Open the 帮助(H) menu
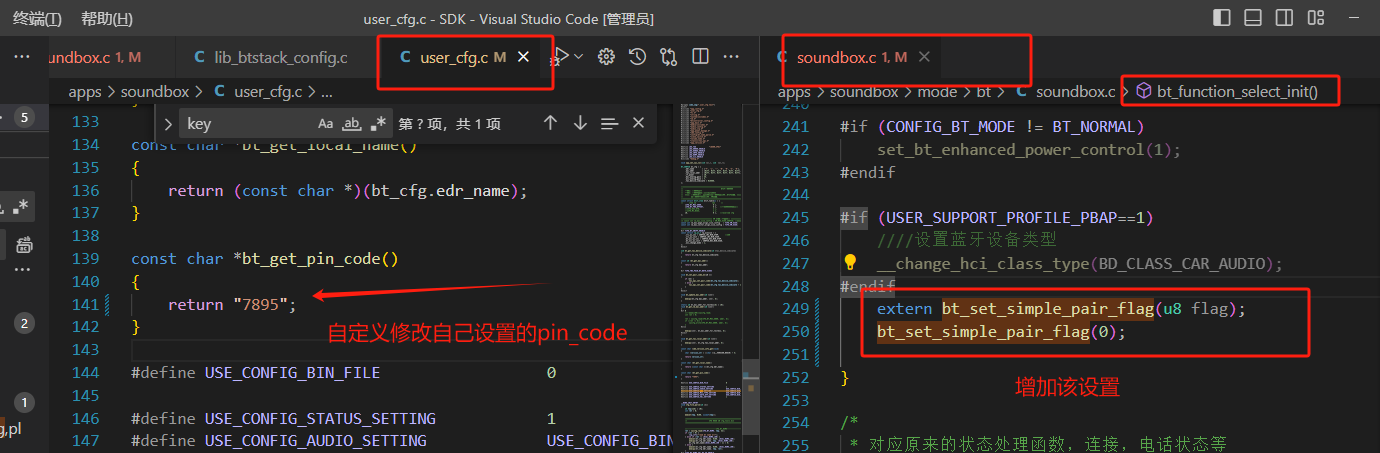This screenshot has height=453, width=1380. click(x=106, y=19)
